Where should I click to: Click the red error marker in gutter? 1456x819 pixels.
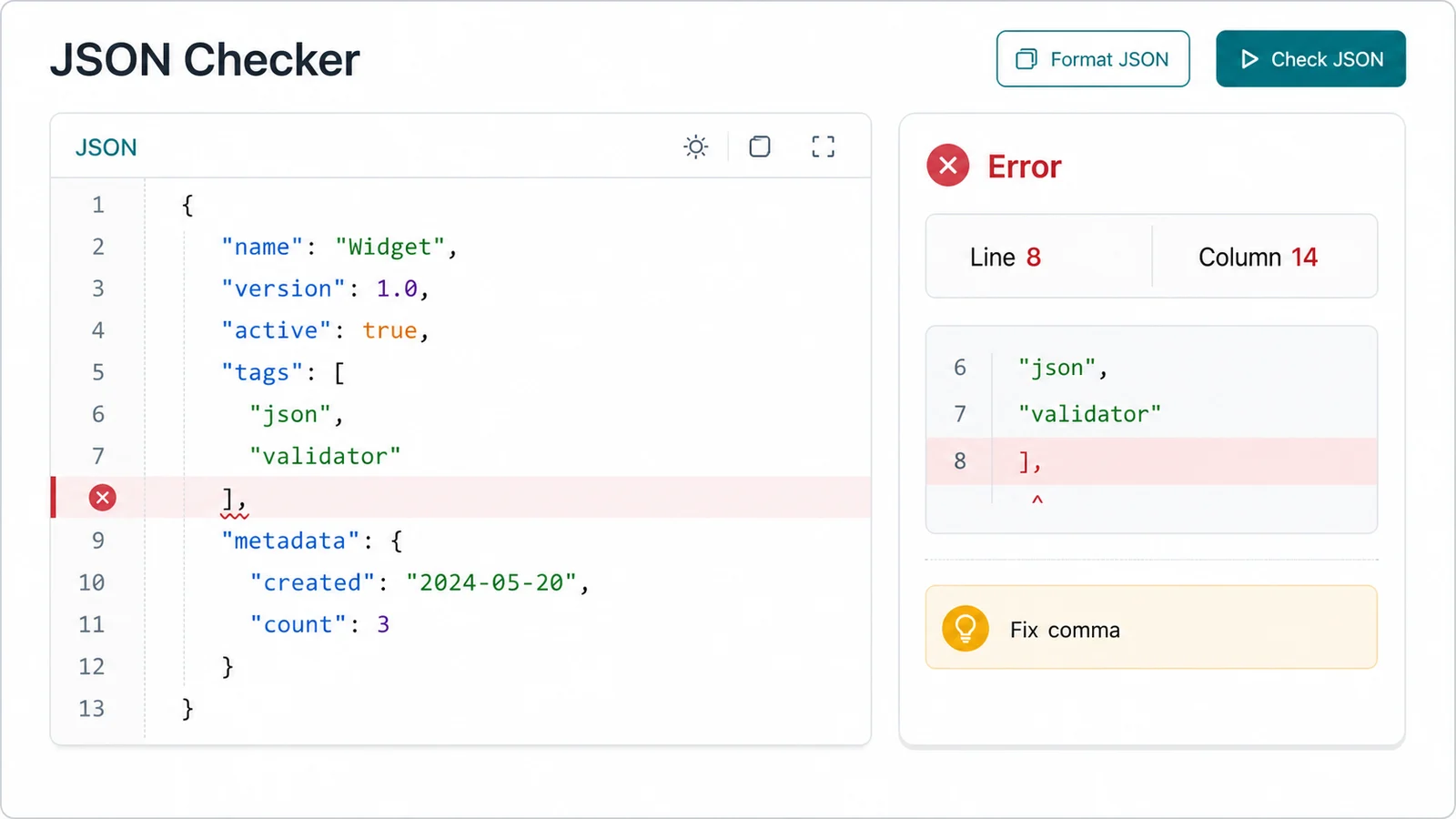click(x=103, y=498)
